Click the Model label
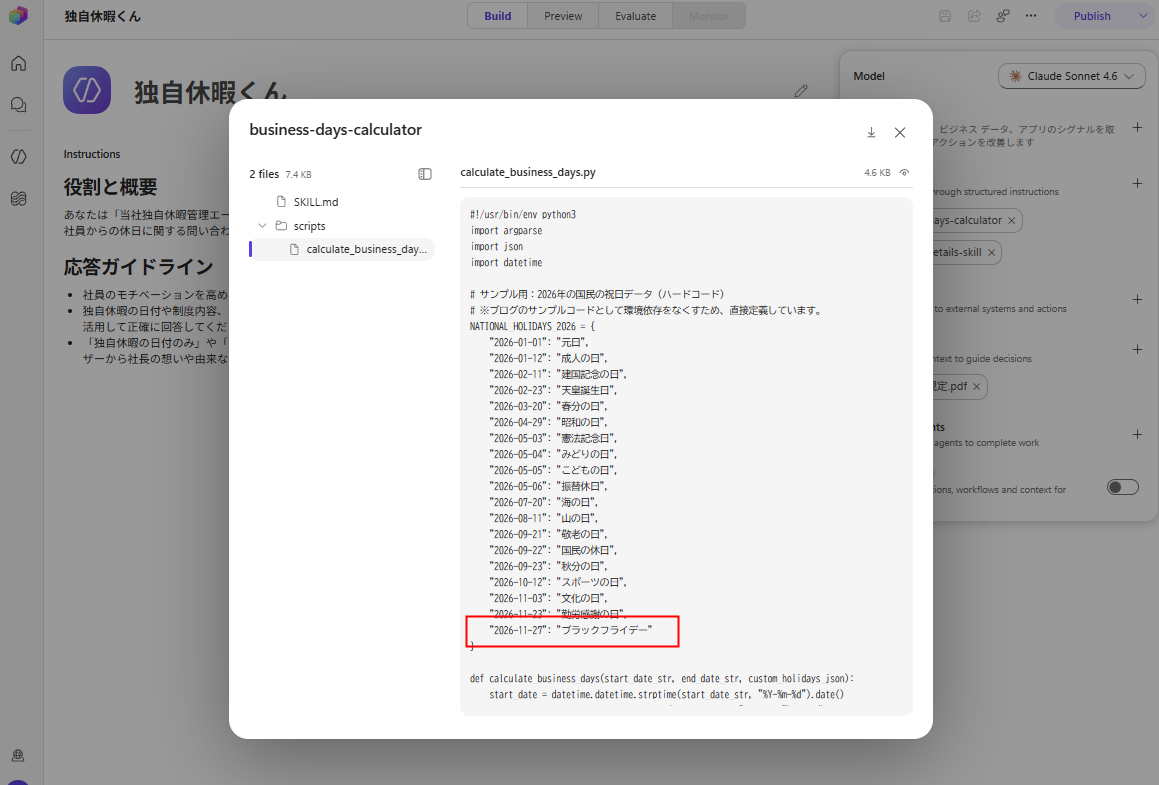Viewport: 1159px width, 785px height. point(869,76)
